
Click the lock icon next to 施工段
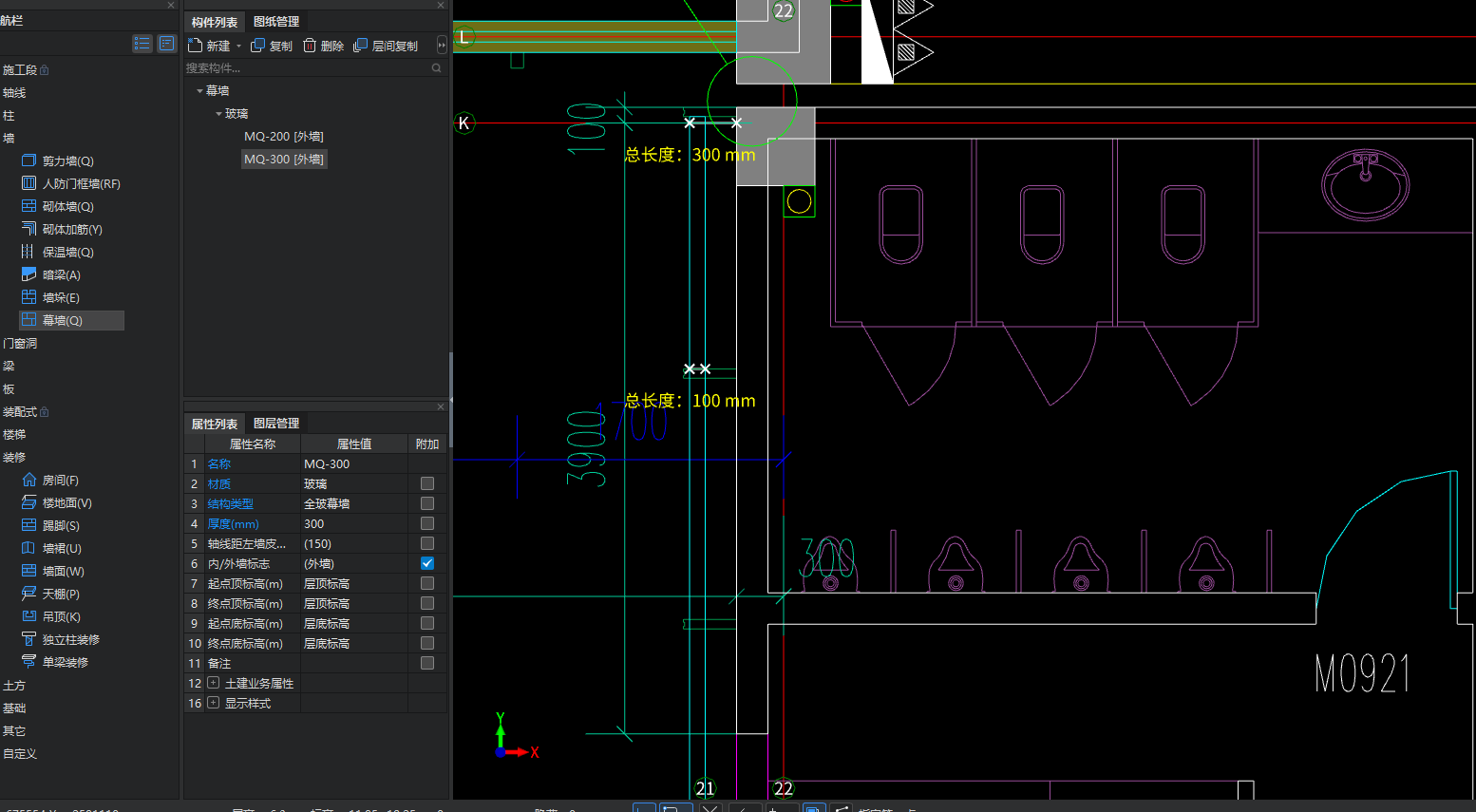pyautogui.click(x=45, y=70)
